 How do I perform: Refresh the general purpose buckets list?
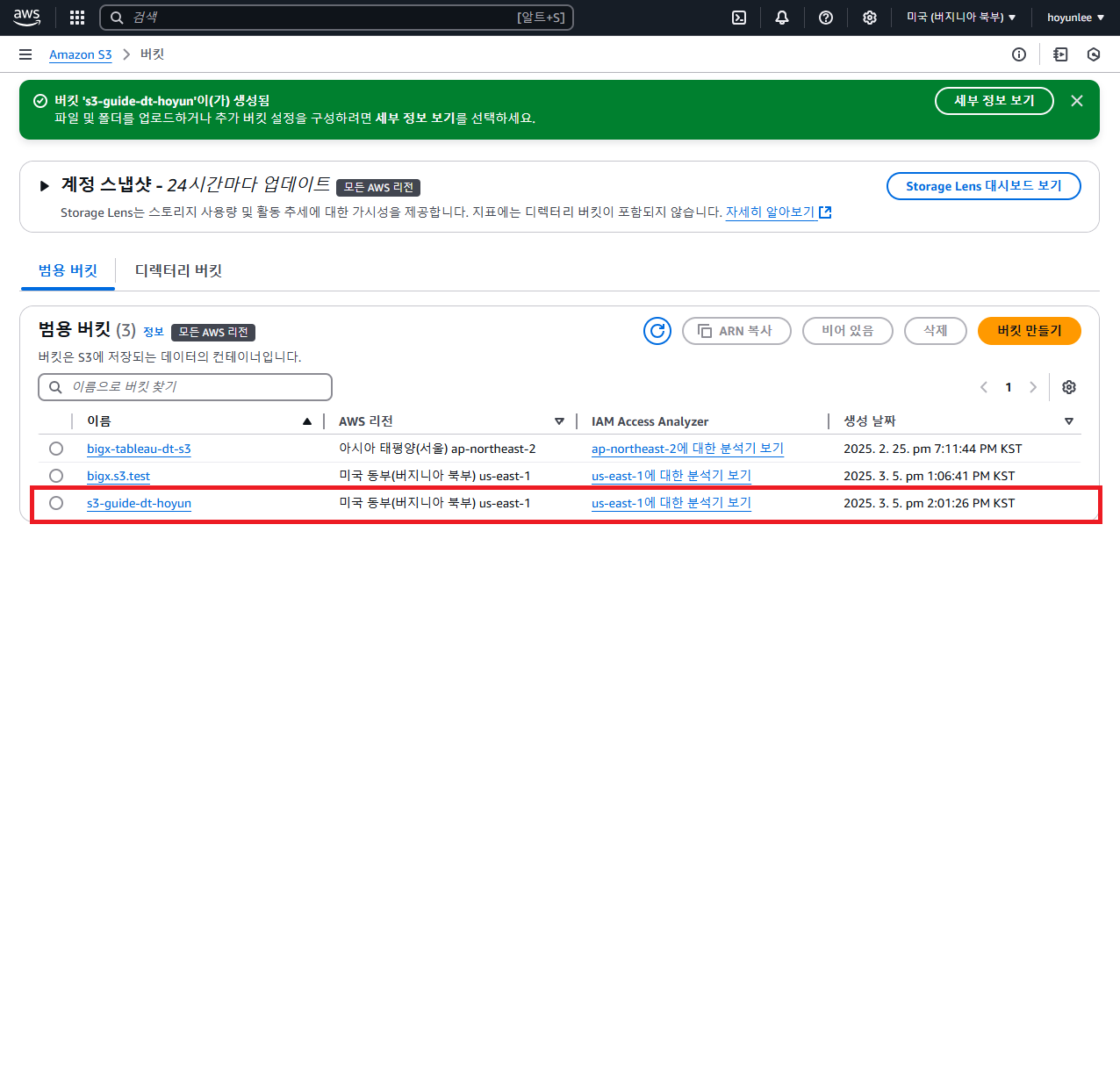657,331
